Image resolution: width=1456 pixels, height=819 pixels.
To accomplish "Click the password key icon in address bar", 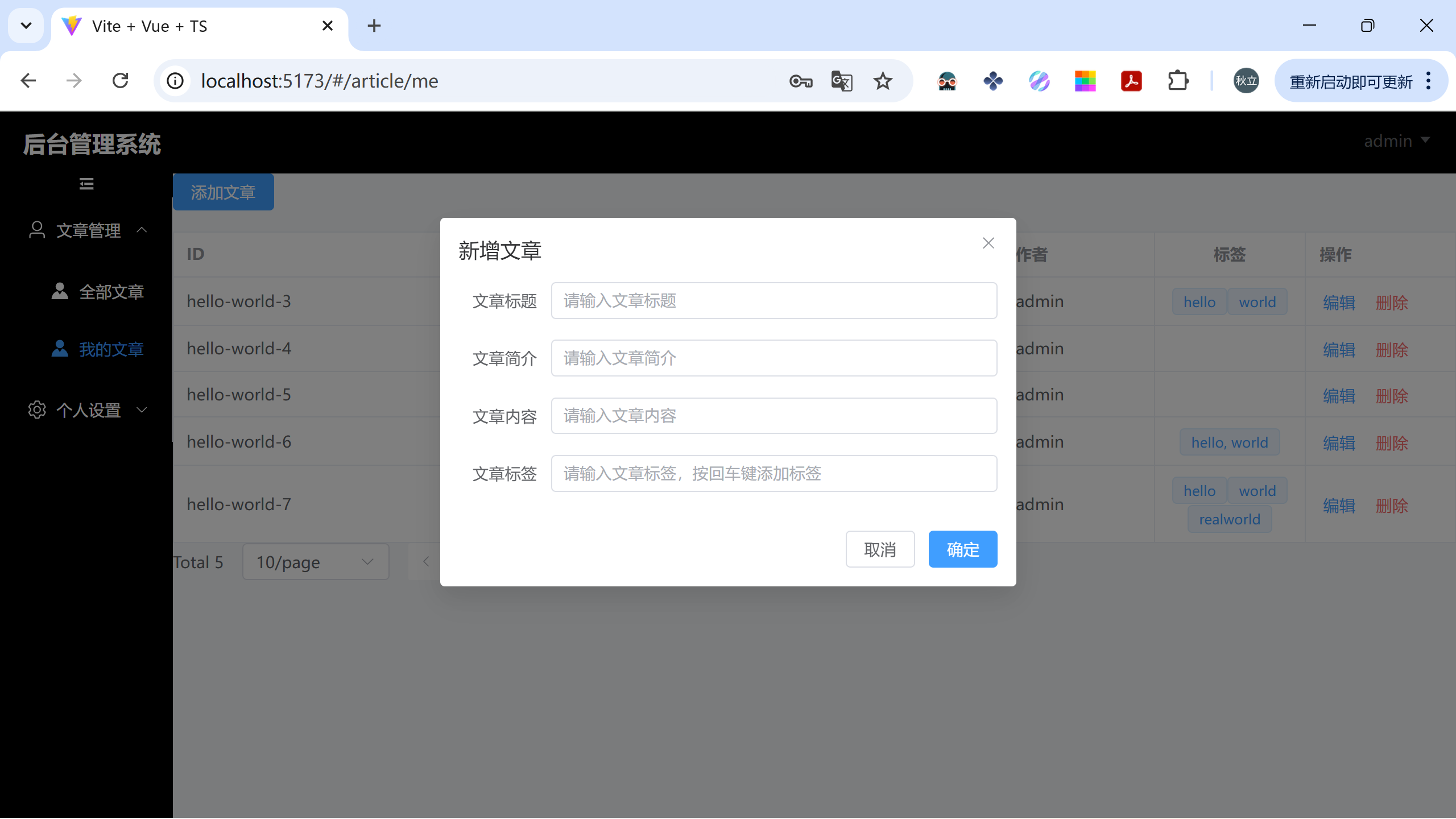I will tap(800, 81).
